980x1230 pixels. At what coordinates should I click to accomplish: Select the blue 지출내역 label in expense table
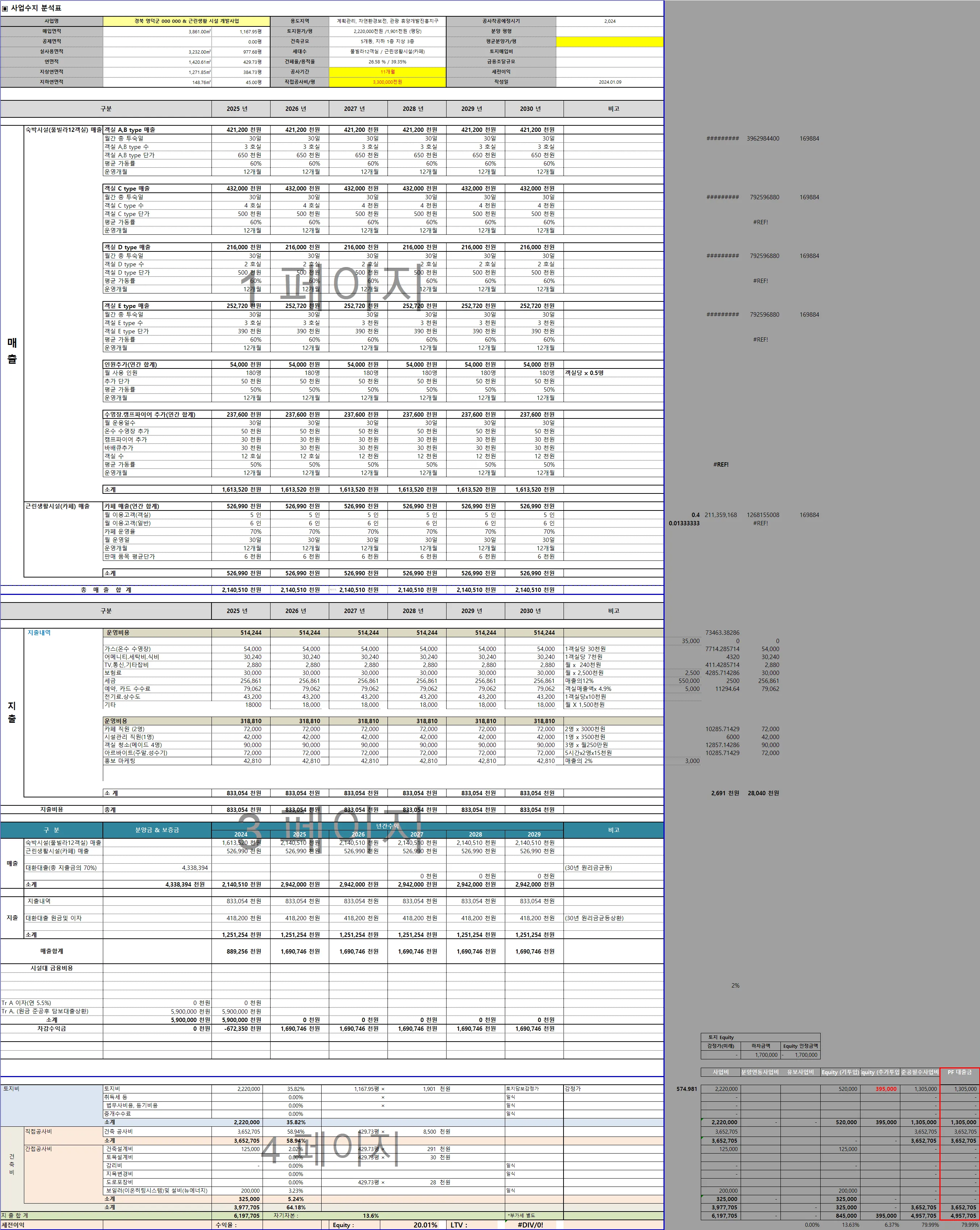[x=39, y=633]
